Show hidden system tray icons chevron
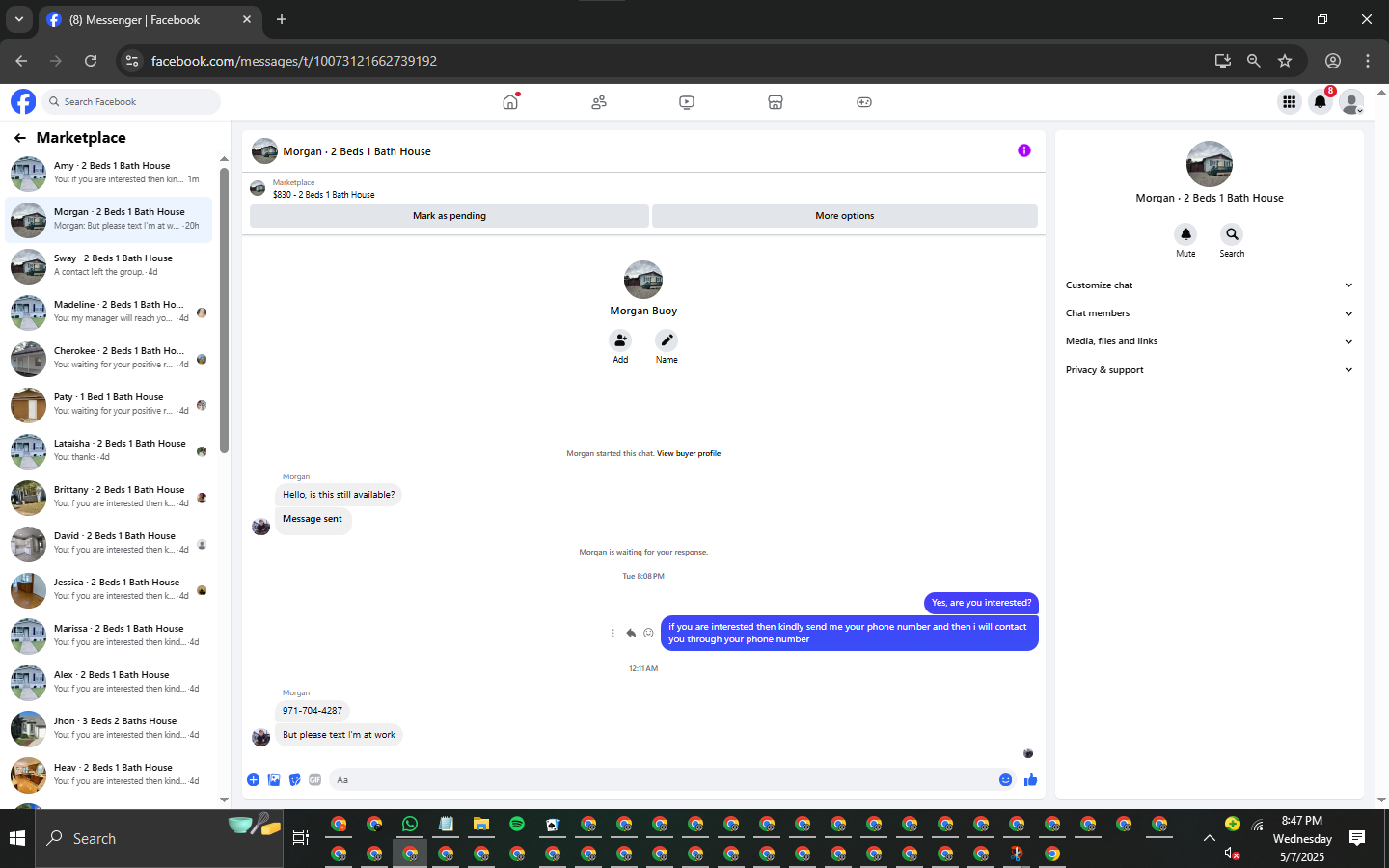Screen dimensions: 1389x868 1209,838
